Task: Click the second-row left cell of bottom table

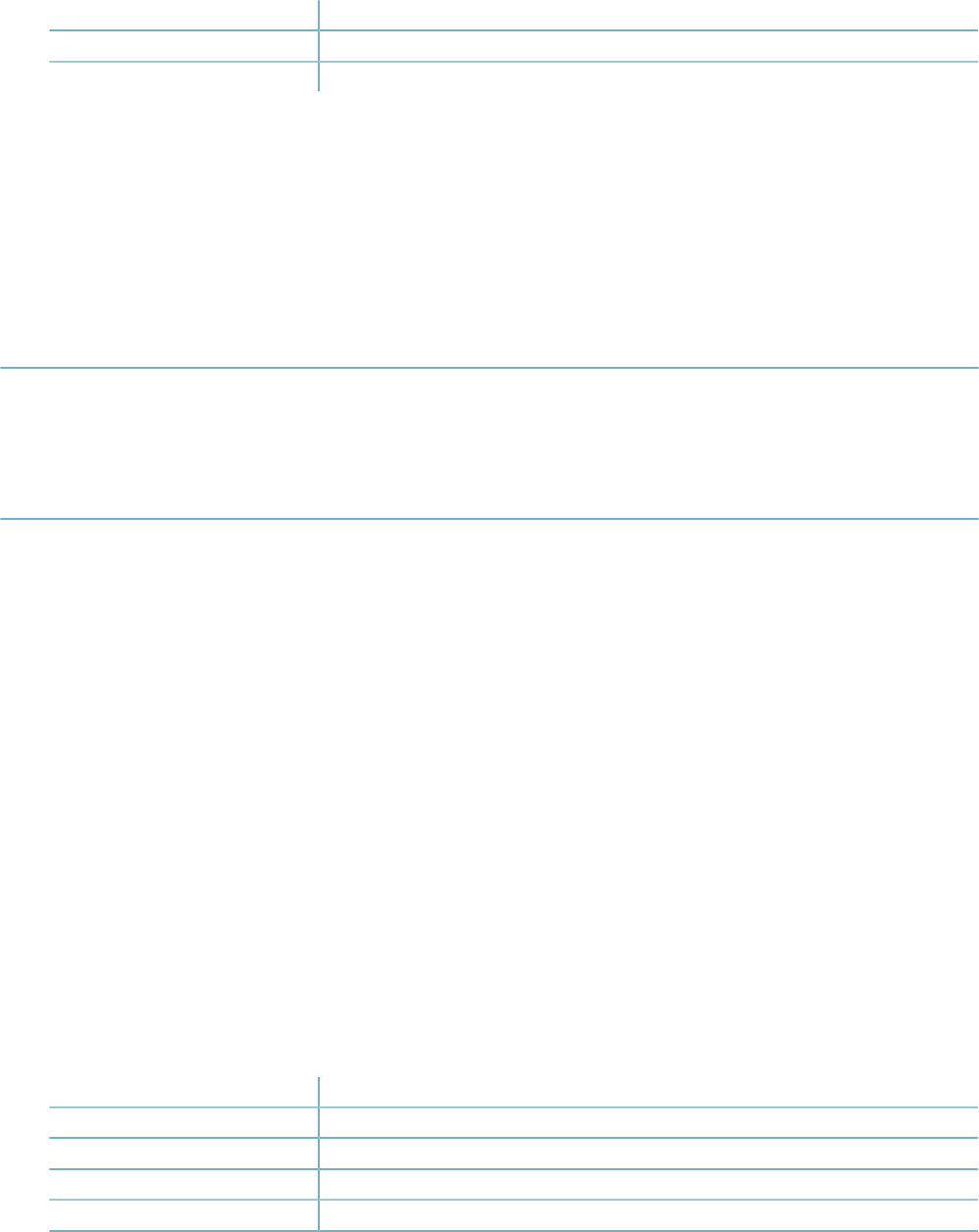Action: coord(183,1122)
